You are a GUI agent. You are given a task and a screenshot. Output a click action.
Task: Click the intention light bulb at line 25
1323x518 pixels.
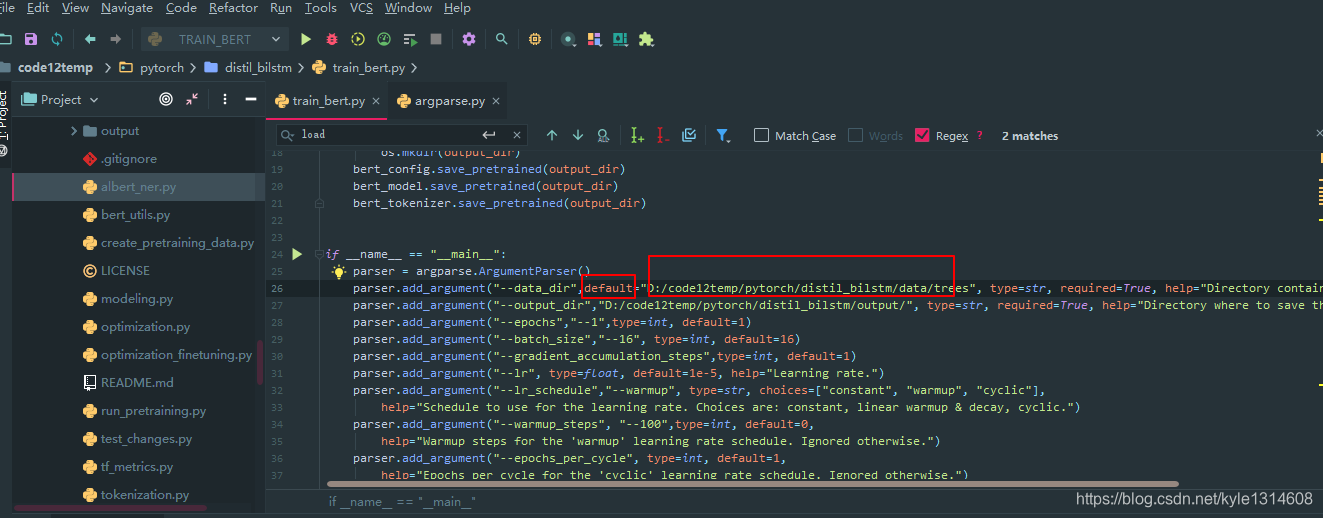(339, 271)
